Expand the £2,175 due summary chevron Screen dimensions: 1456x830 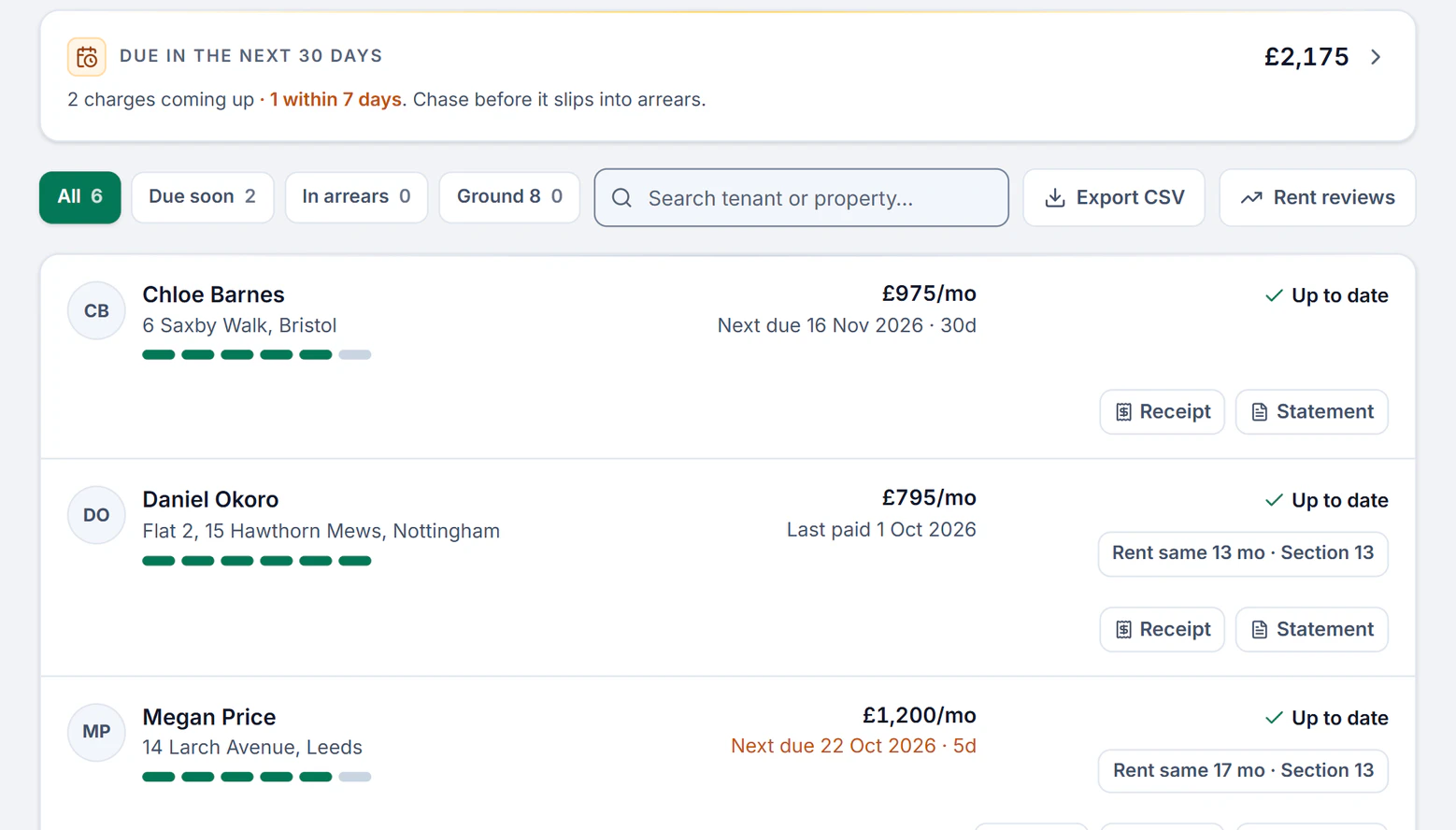[1376, 57]
